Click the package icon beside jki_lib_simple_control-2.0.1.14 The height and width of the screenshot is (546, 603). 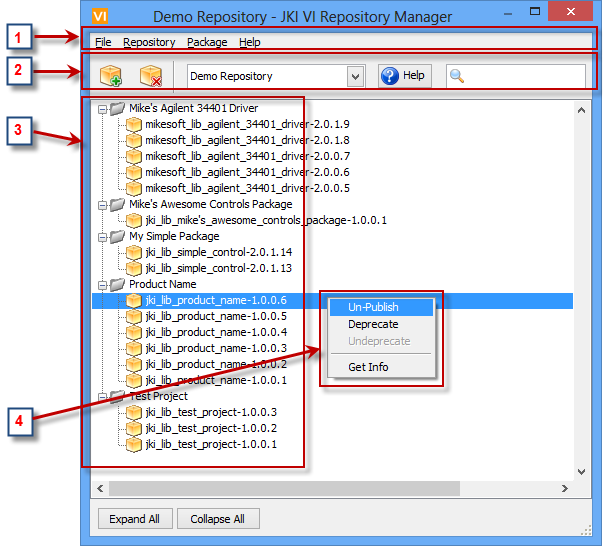click(134, 252)
